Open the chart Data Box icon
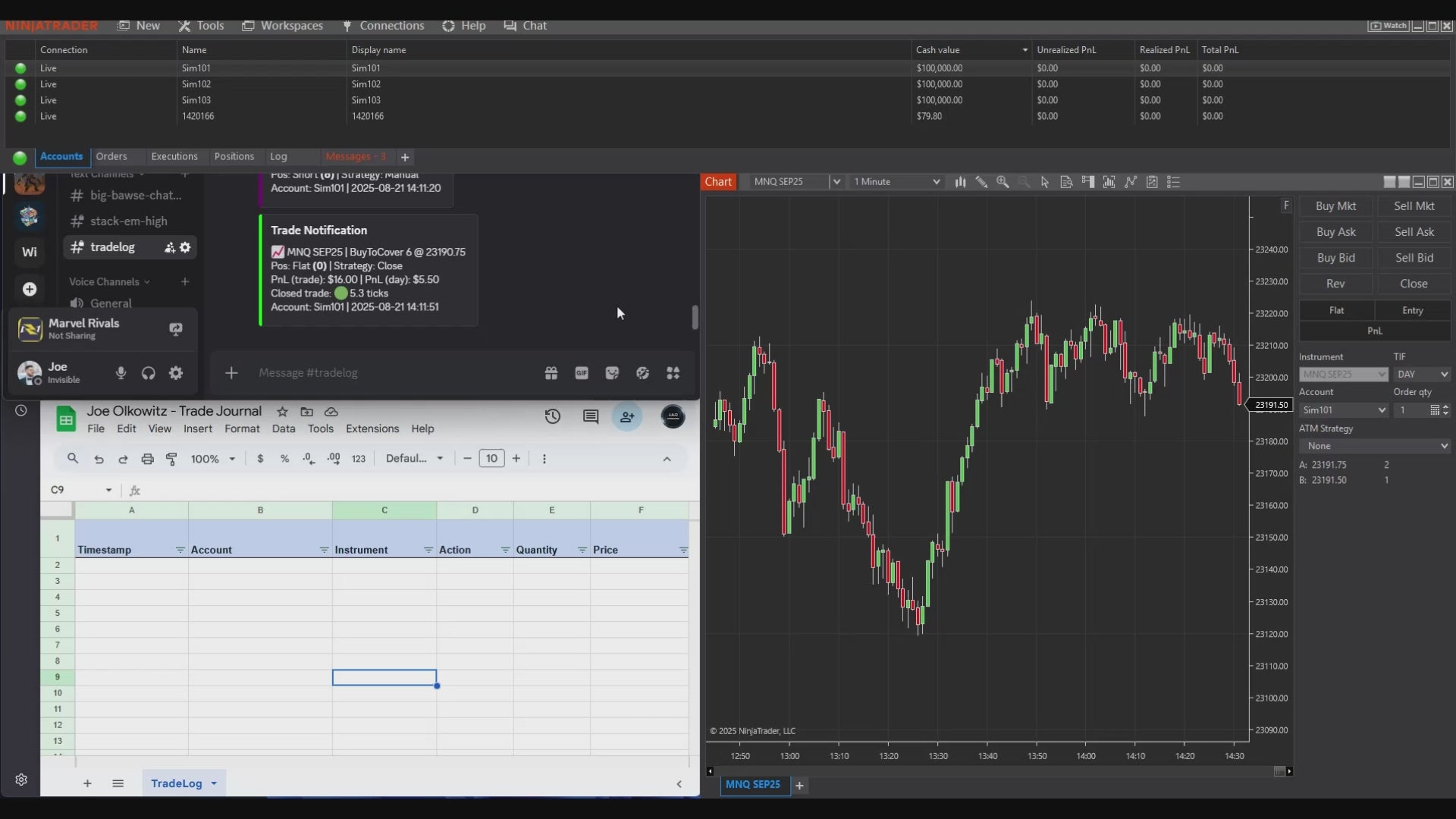Screen dimensions: 1456x819 pos(1066,182)
